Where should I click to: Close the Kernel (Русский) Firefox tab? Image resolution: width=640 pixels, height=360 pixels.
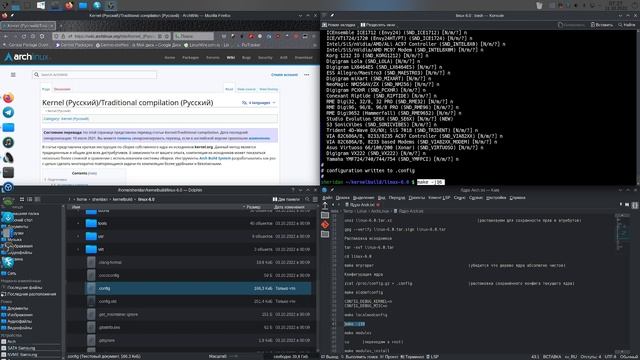click(52, 26)
